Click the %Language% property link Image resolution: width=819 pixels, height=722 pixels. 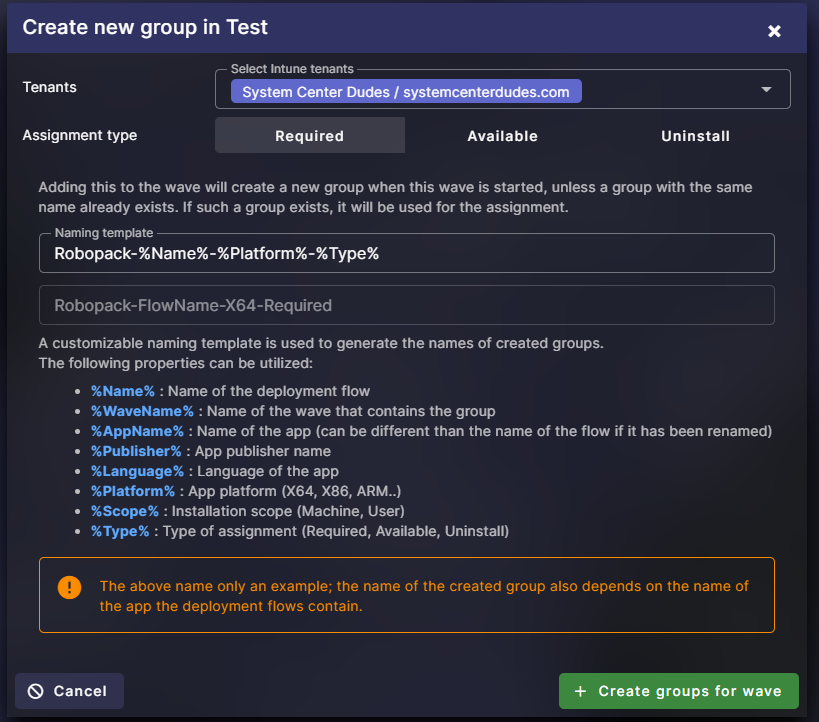click(135, 471)
